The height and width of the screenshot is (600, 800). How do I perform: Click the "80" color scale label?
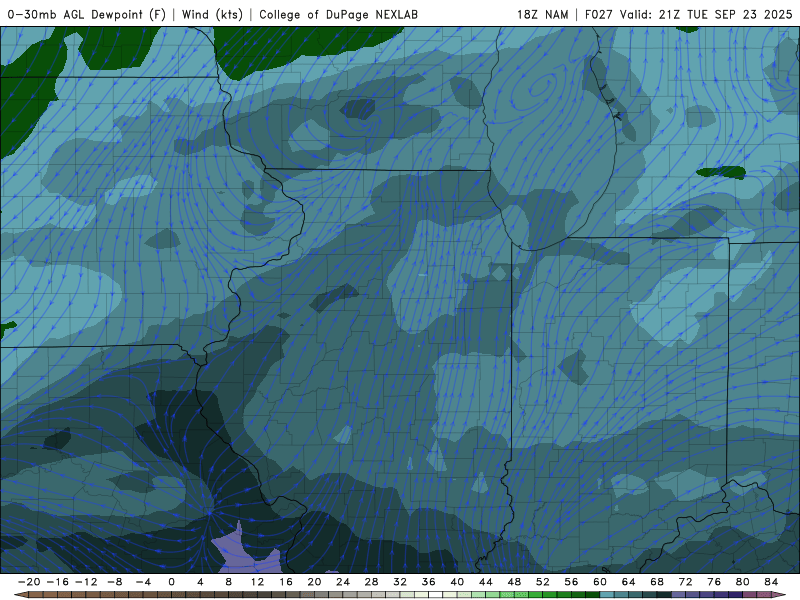(x=743, y=582)
